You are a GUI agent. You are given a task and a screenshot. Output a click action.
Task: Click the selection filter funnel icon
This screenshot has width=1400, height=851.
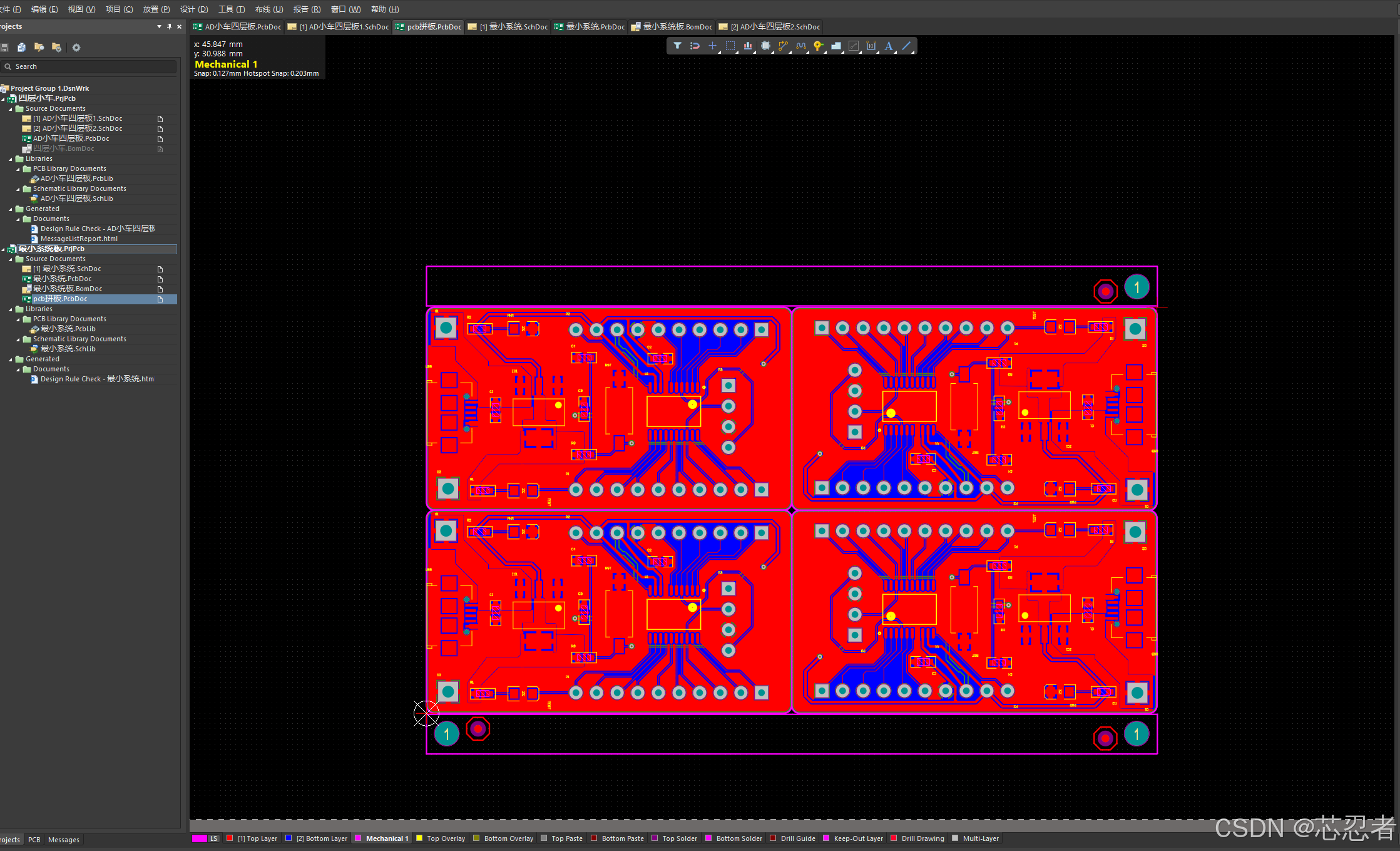click(x=677, y=46)
